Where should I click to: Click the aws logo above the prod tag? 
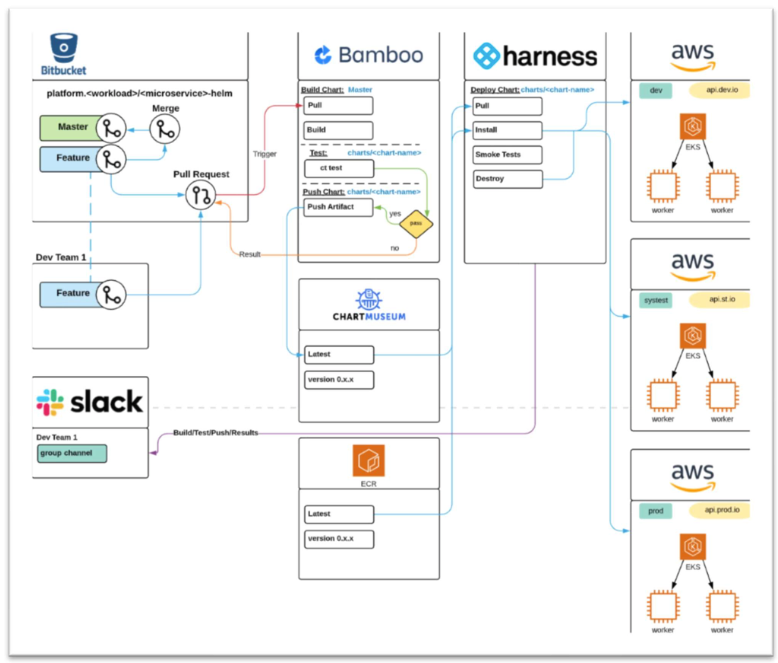click(693, 476)
